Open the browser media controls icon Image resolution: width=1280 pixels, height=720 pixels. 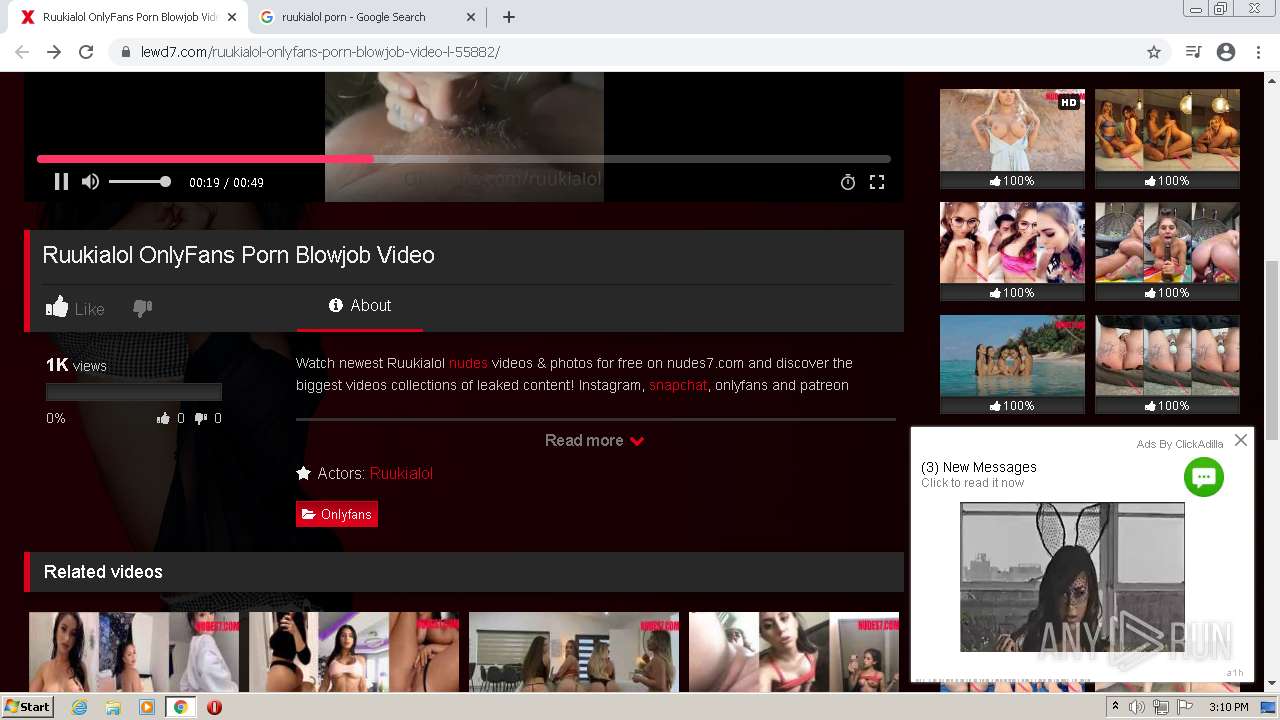tap(1193, 52)
